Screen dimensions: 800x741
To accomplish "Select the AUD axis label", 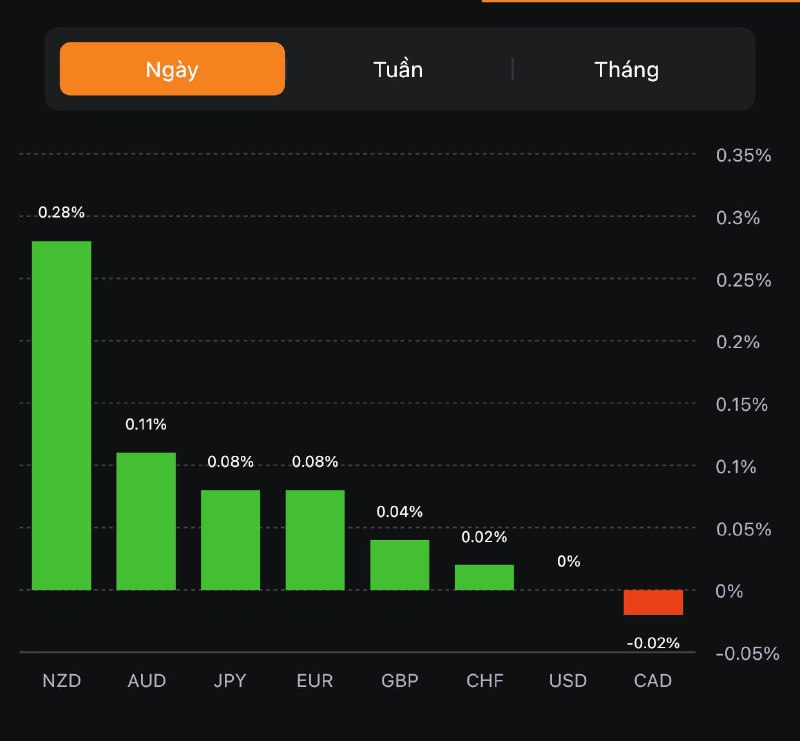I will 147,681.
